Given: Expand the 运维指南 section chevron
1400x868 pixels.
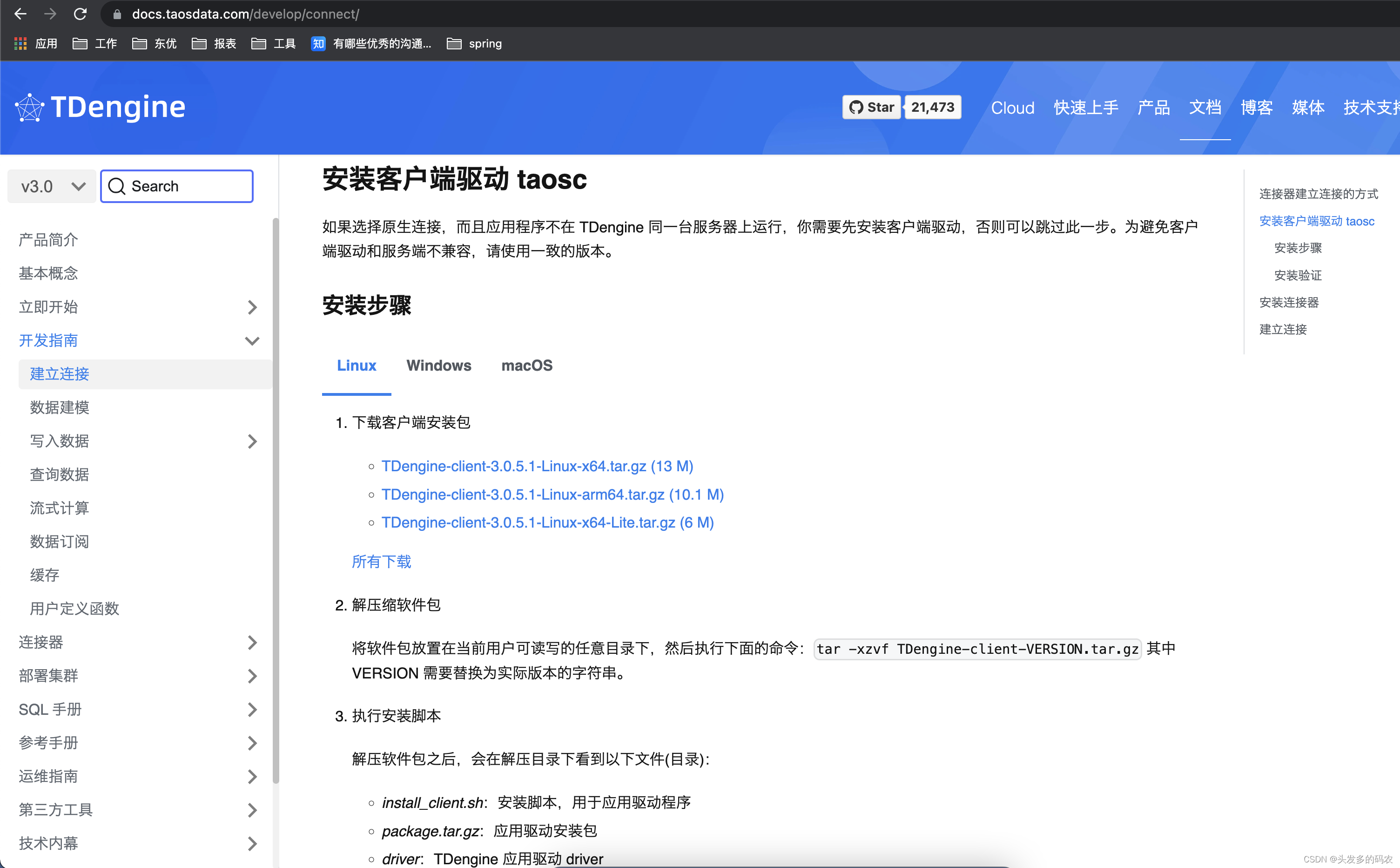Looking at the screenshot, I should pos(252,777).
